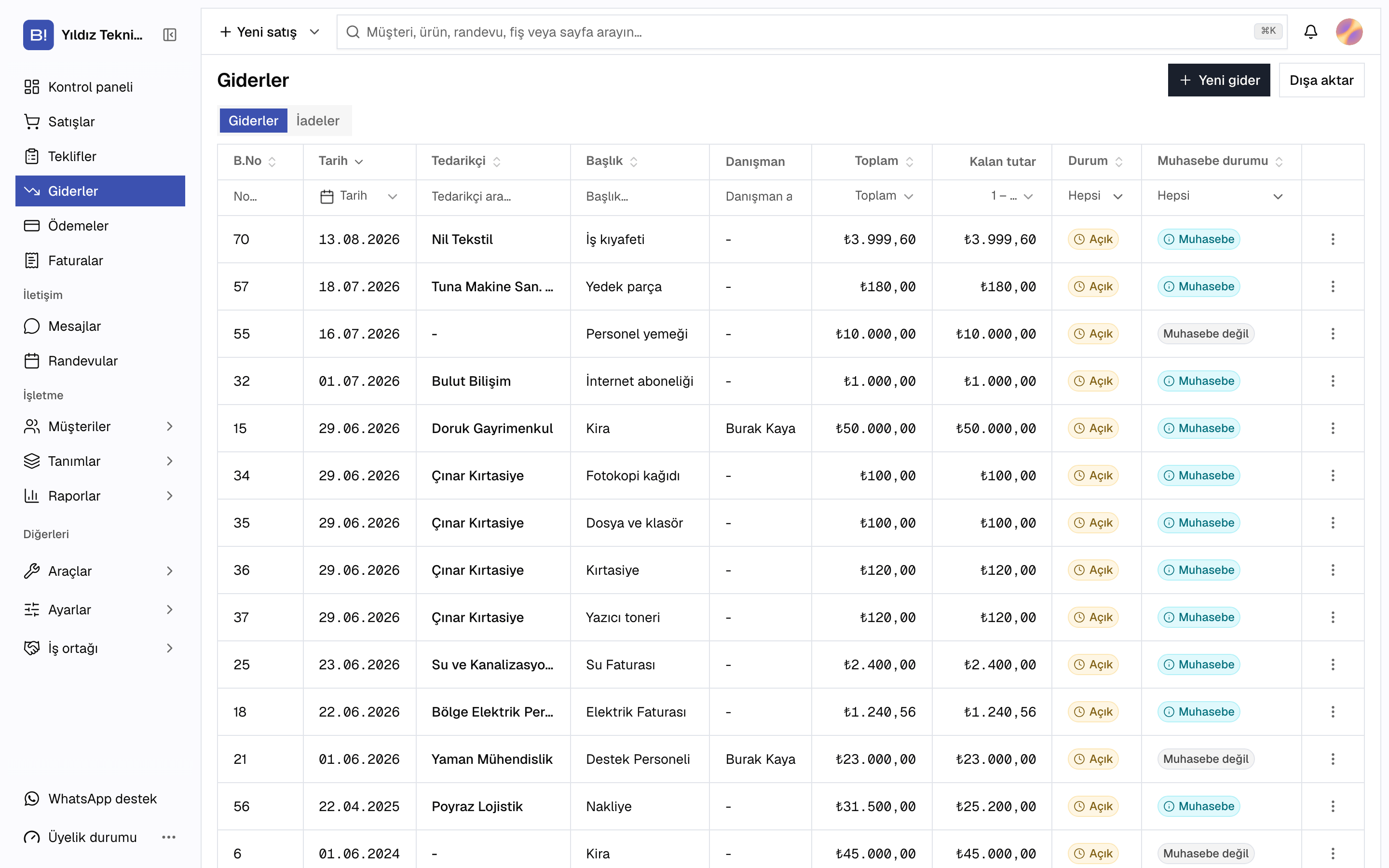This screenshot has height=868, width=1389.
Task: Click the Açık status badge for Nil Tekstil
Action: point(1093,239)
